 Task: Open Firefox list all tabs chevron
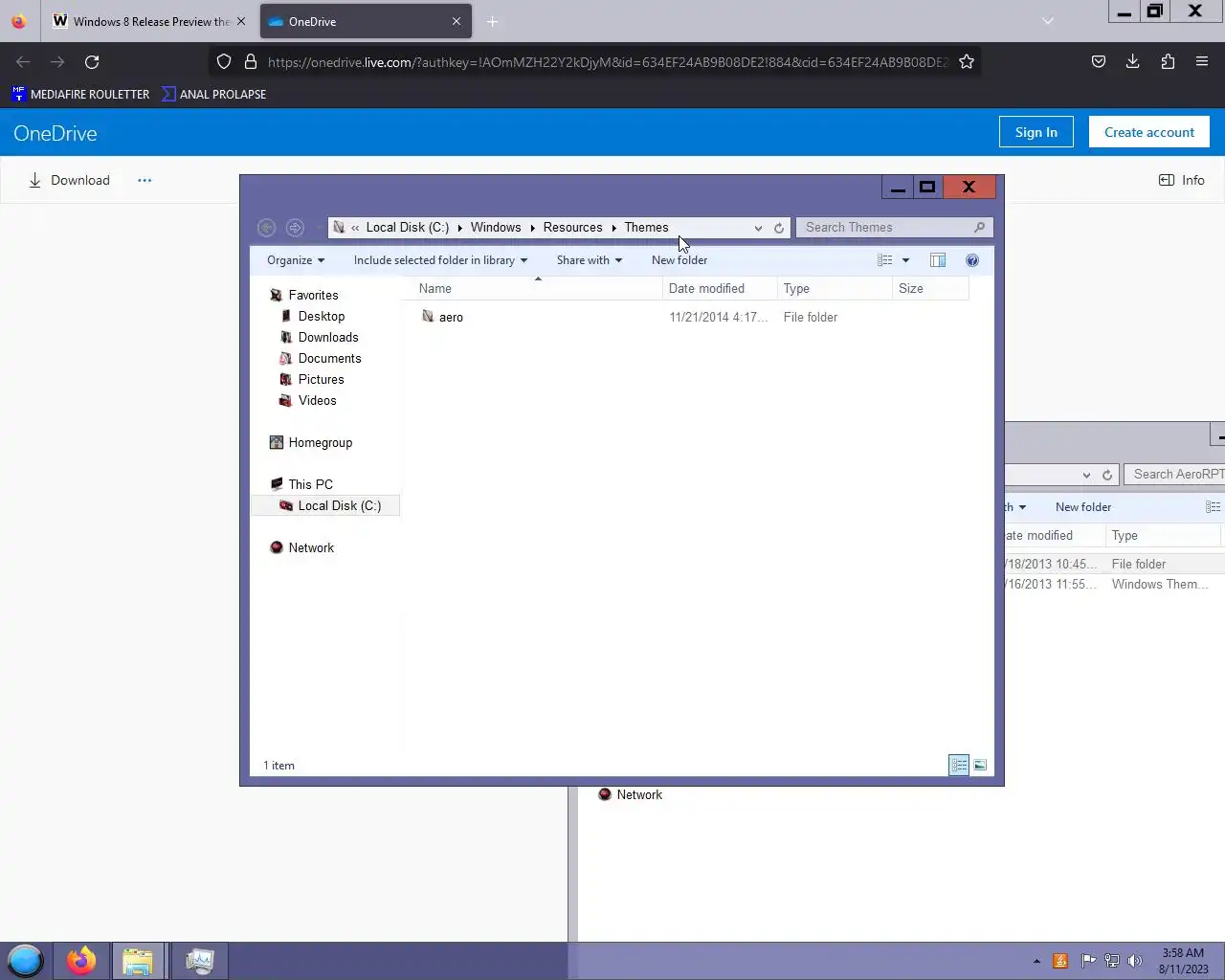click(1048, 21)
